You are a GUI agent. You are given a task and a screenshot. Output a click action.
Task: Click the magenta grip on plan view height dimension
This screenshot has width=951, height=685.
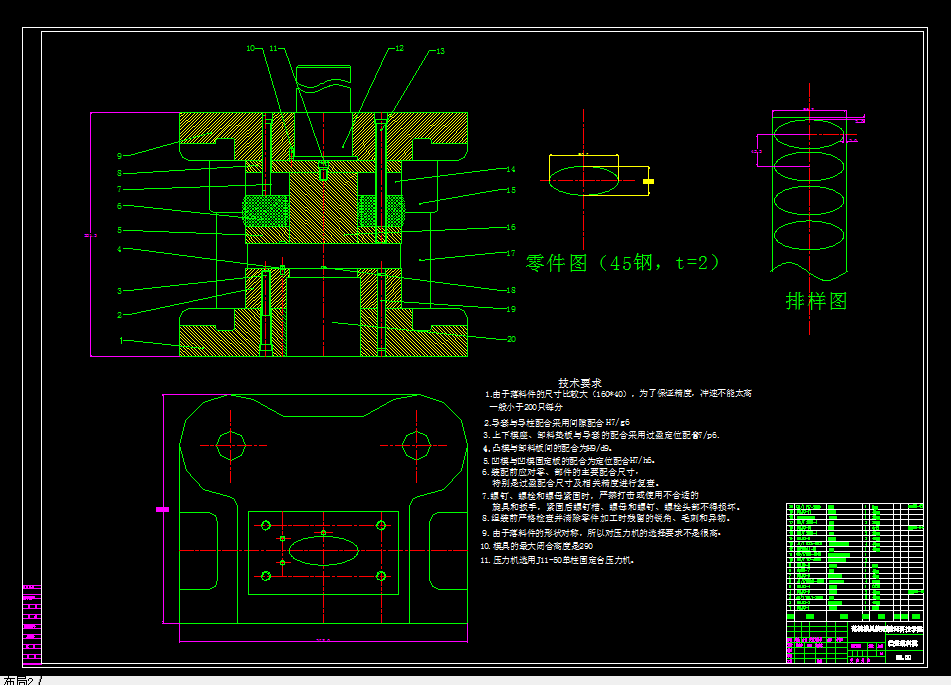163,510
